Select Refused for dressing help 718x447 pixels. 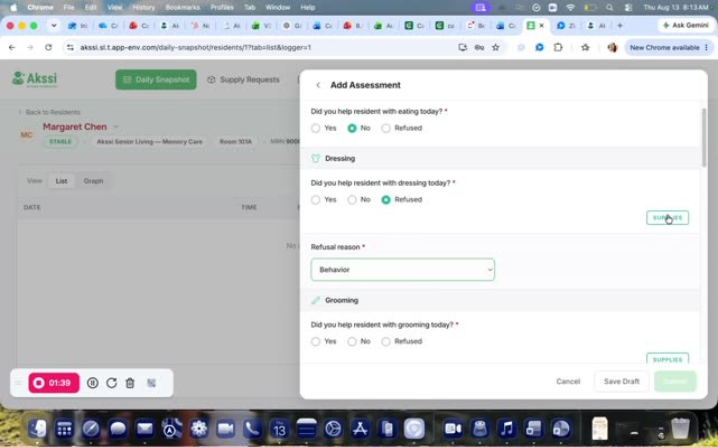(386, 200)
